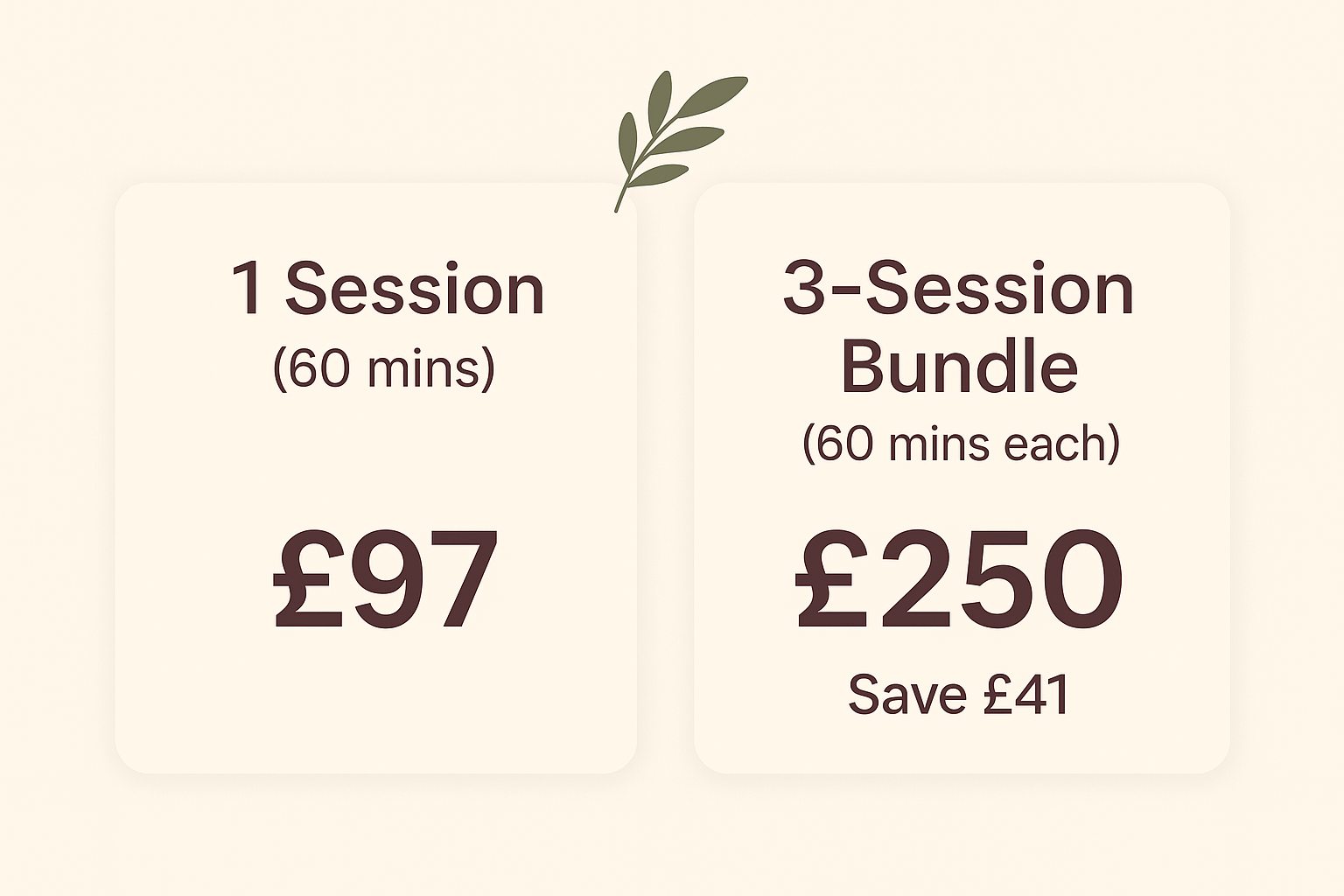Screen dimensions: 1344x896
Task: Click the "(60 mins)" duration text
Action: (x=384, y=368)
